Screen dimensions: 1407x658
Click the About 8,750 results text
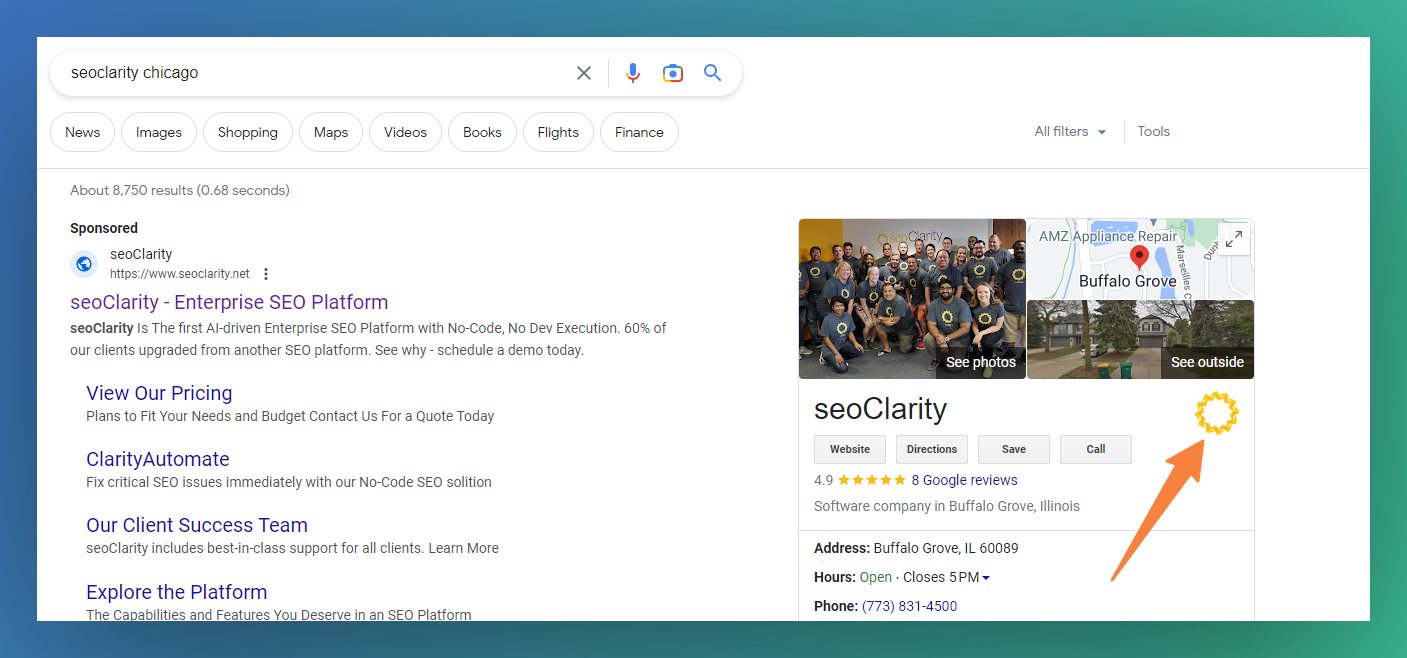[180, 190]
